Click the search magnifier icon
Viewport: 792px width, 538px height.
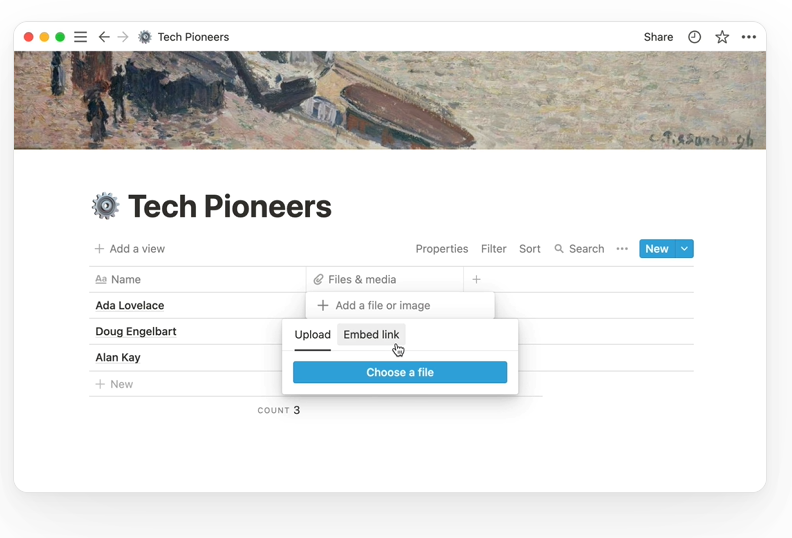tap(559, 249)
